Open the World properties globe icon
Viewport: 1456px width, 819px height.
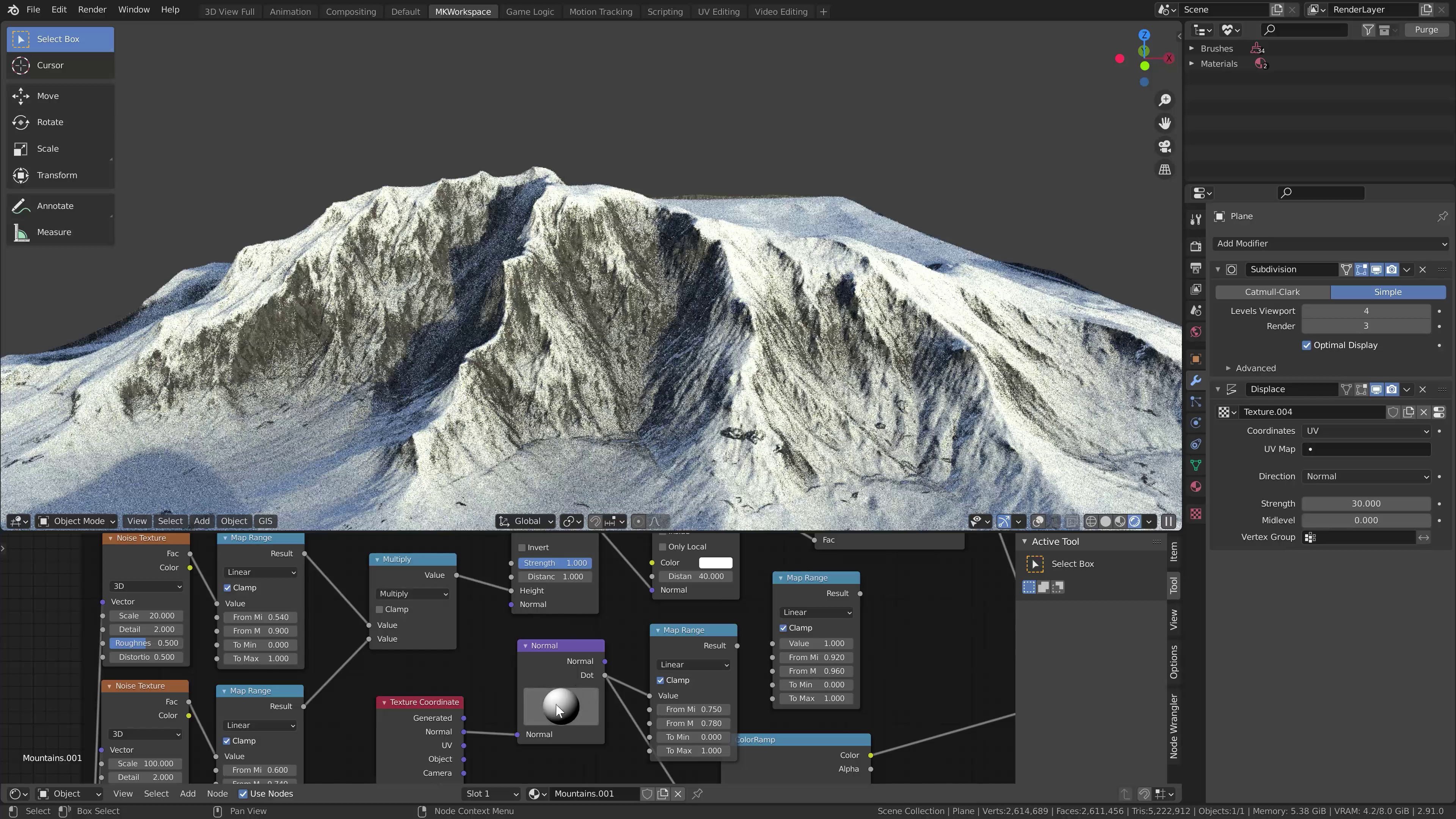tap(1196, 332)
